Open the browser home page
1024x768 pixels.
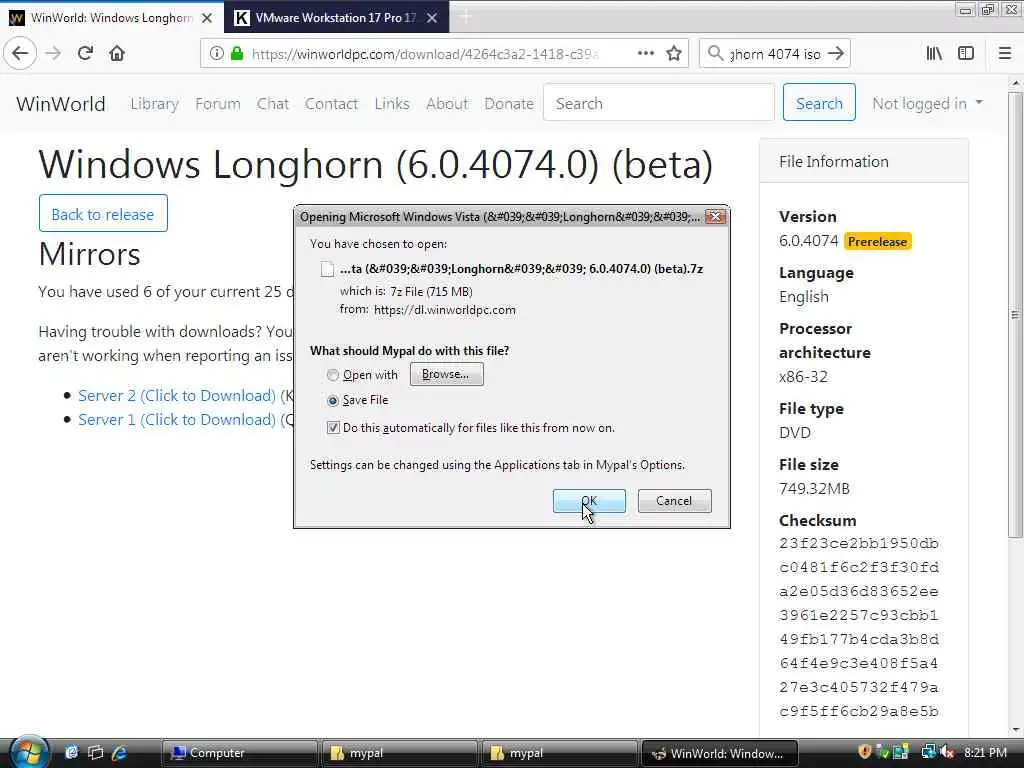pyautogui.click(x=117, y=54)
